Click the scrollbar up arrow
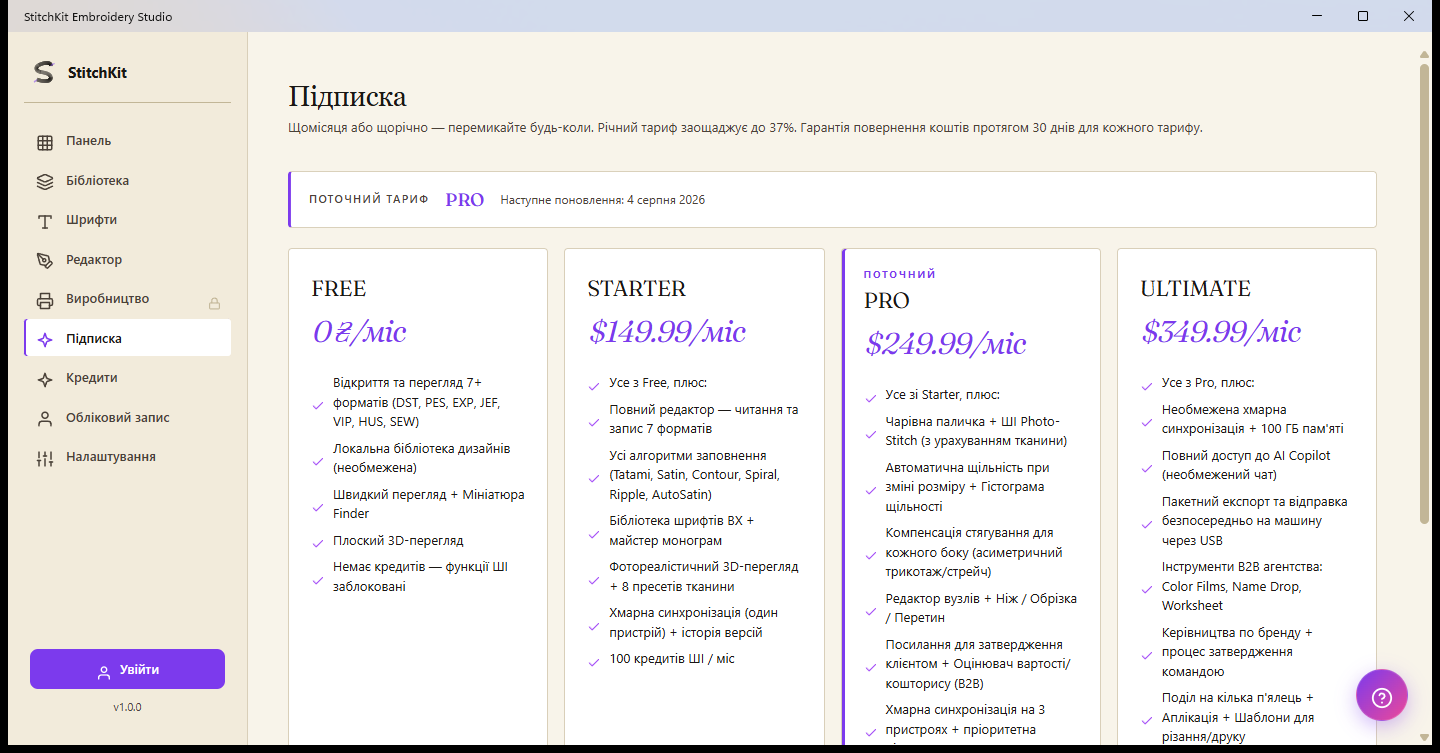1440x753 pixels. pyautogui.click(x=1424, y=54)
